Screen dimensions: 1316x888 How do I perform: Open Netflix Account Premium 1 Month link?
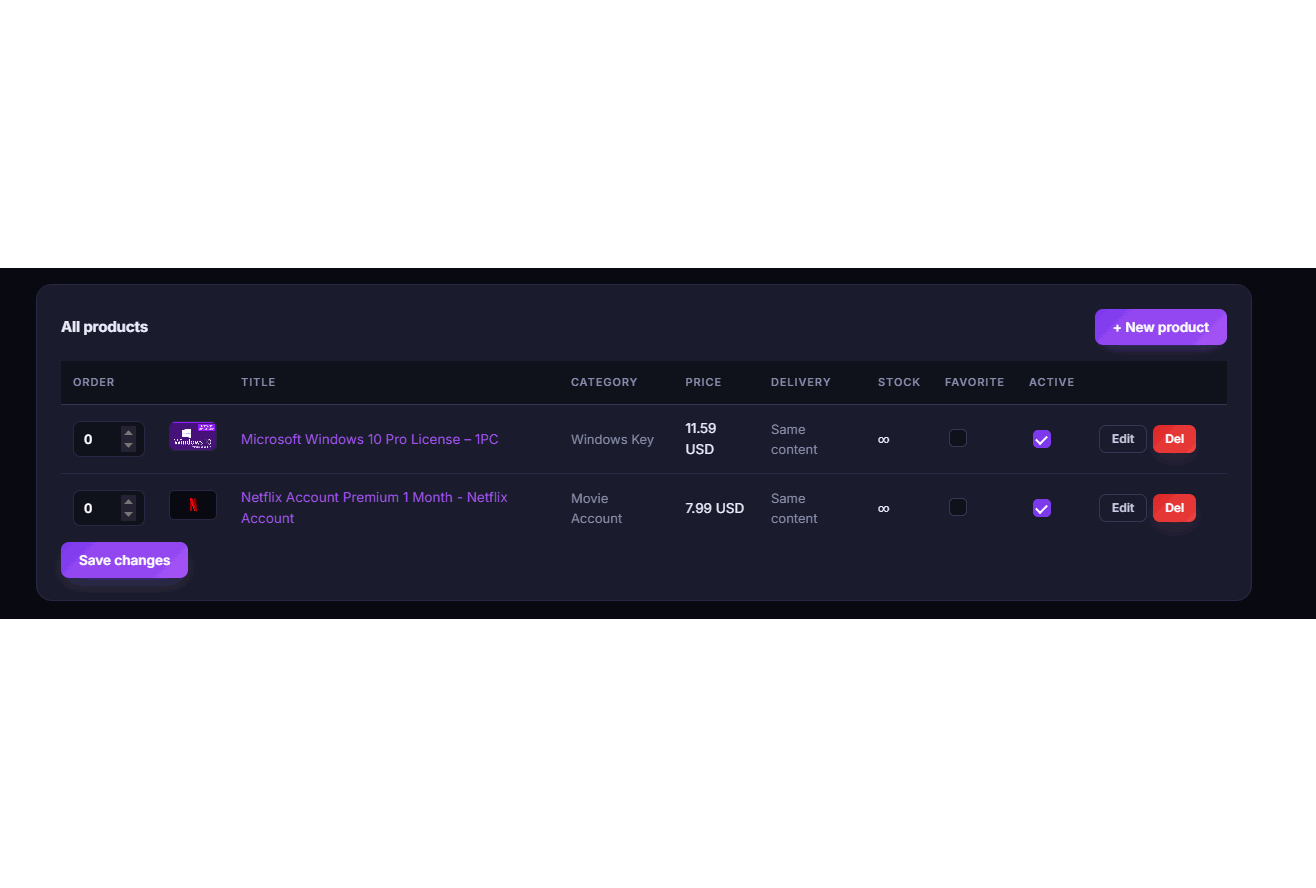[x=374, y=508]
